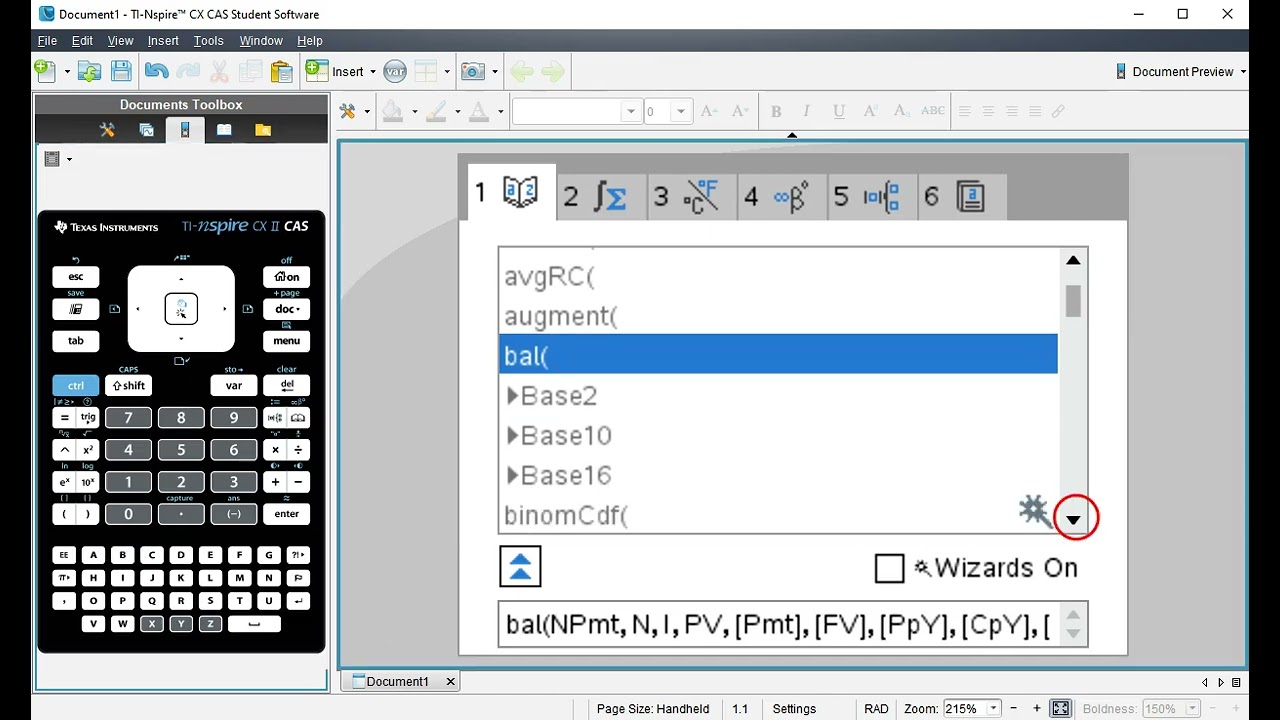The image size is (1280, 720).
Task: Click the doc key on keypad
Action: pyautogui.click(x=287, y=309)
